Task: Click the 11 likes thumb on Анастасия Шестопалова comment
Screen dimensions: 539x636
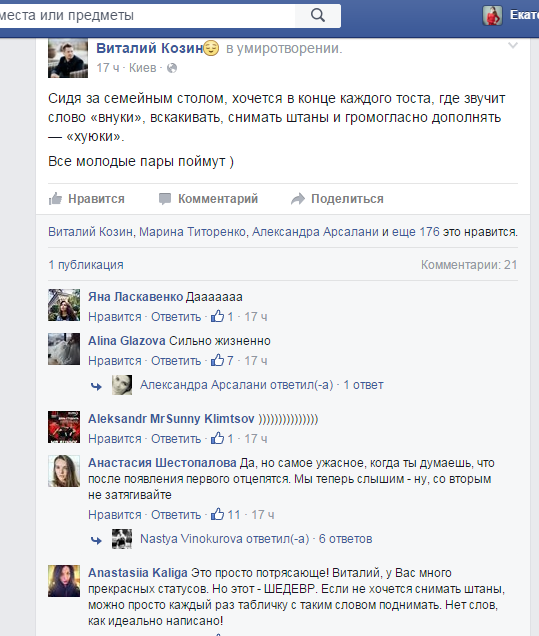Action: [x=225, y=514]
